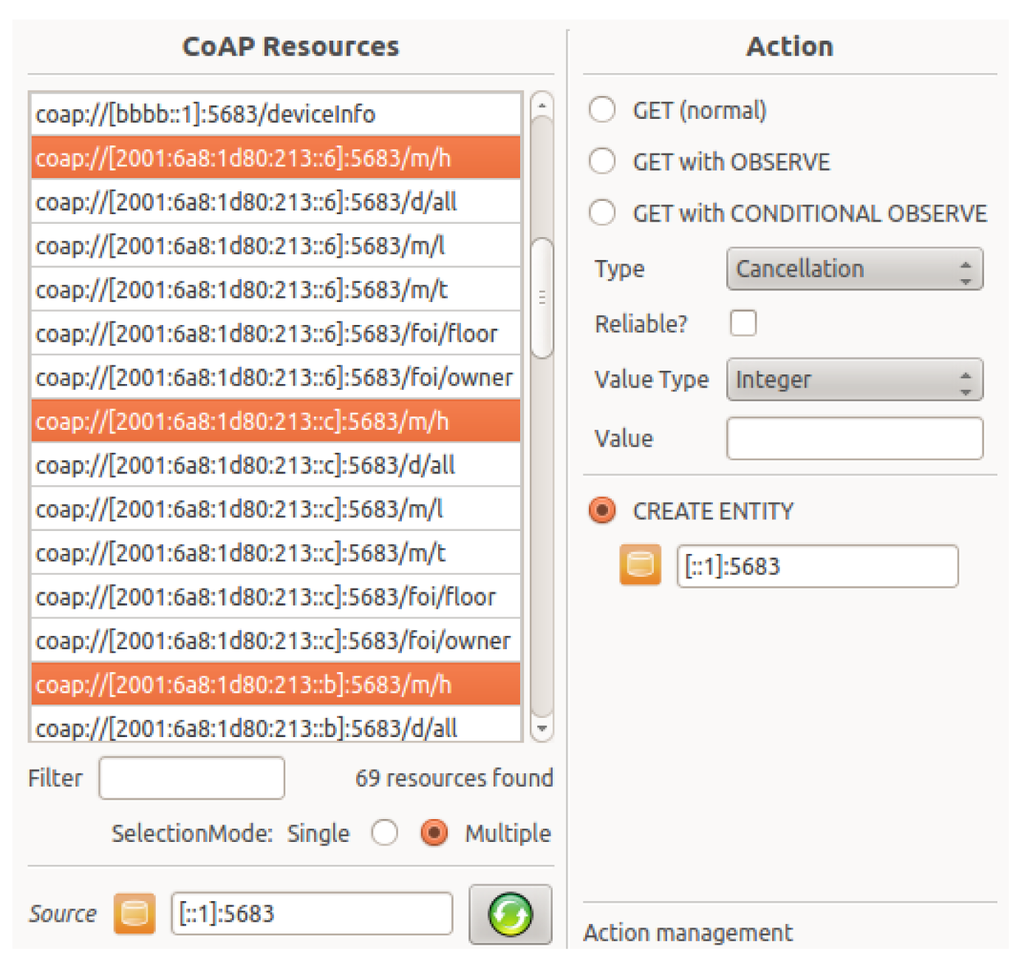Select the 213::c foi/owner resource
This screenshot has height=969, width=1024.
point(275,640)
